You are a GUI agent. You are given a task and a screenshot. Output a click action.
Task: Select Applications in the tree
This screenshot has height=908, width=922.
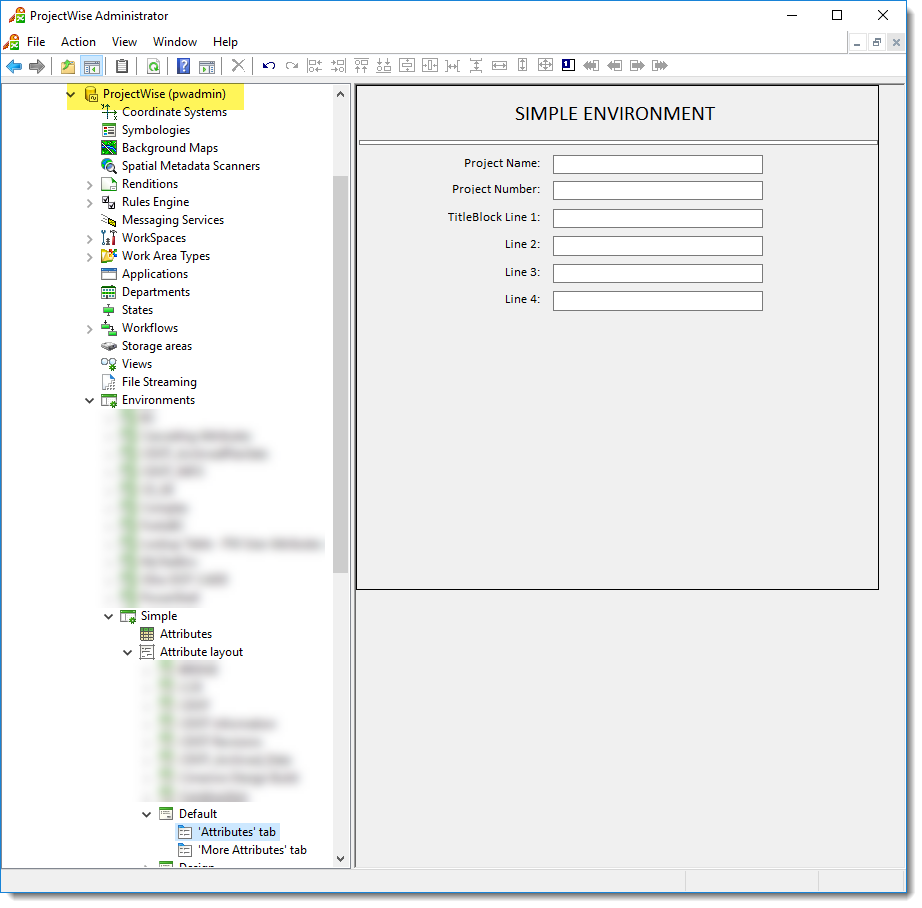coord(155,274)
